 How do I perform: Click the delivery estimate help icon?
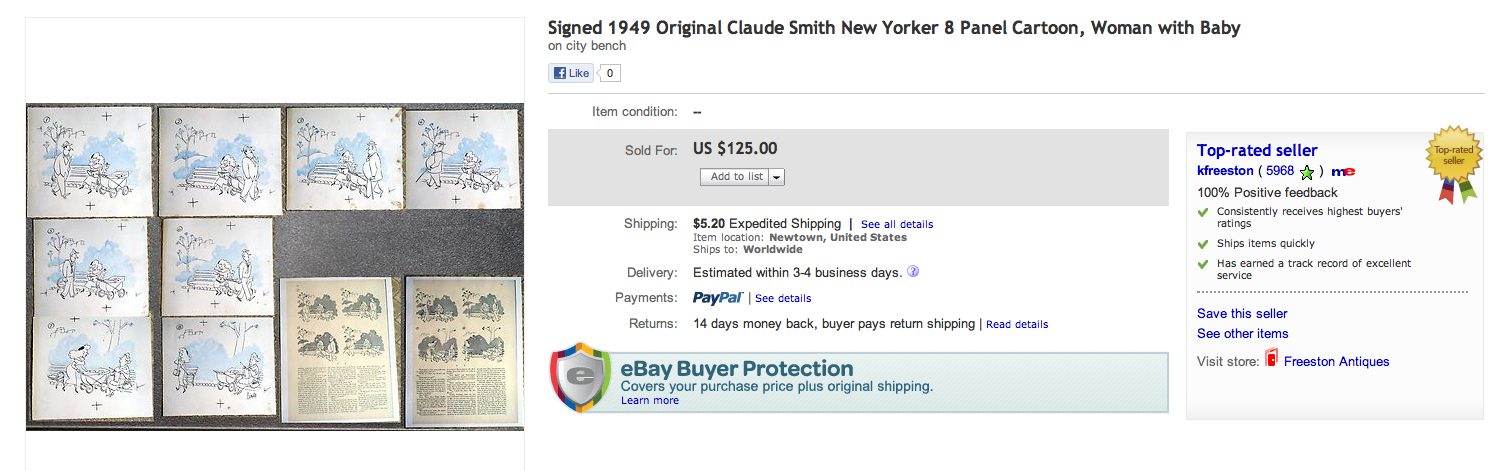(913, 272)
